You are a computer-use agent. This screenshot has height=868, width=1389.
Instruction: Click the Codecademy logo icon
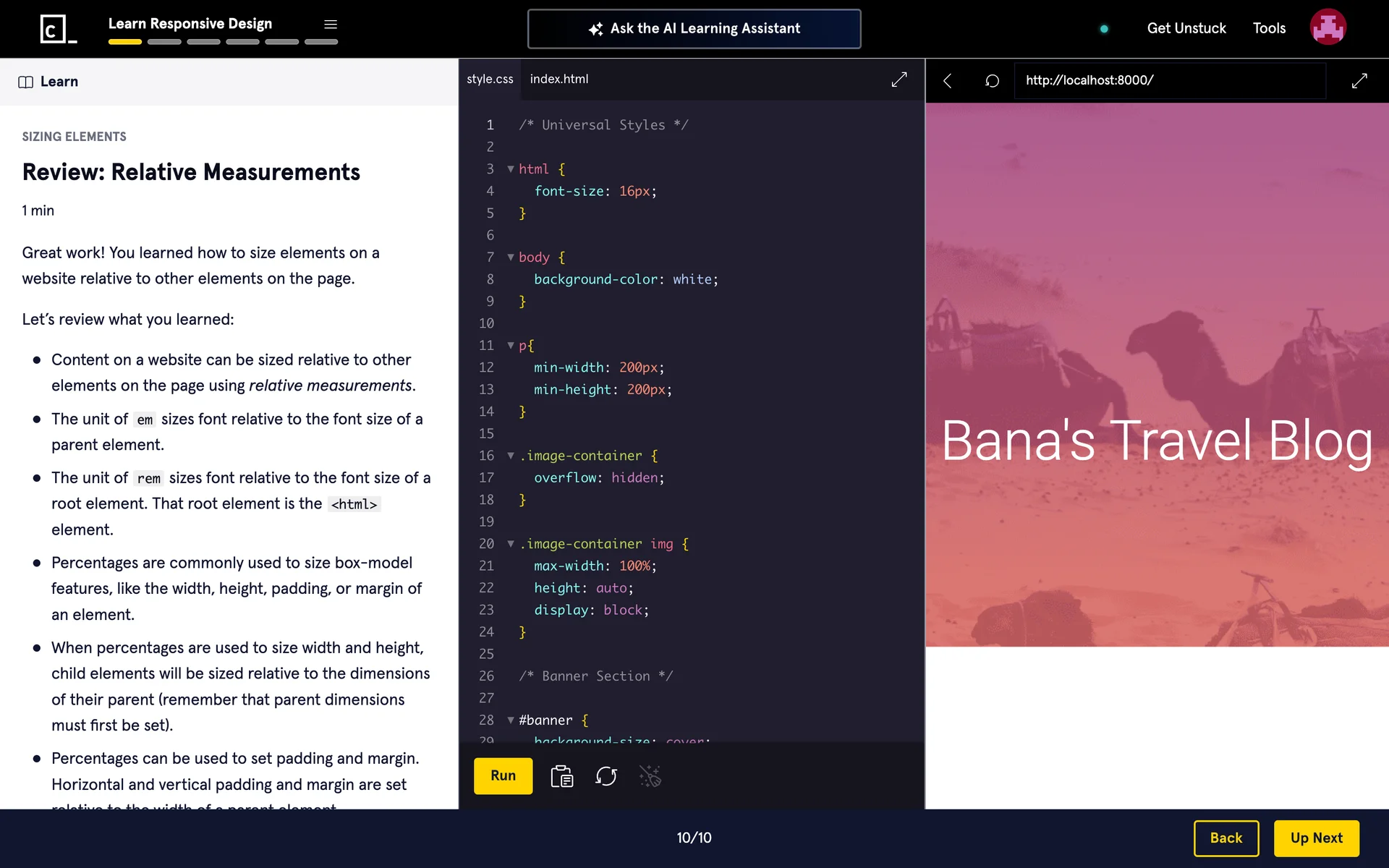(58, 29)
